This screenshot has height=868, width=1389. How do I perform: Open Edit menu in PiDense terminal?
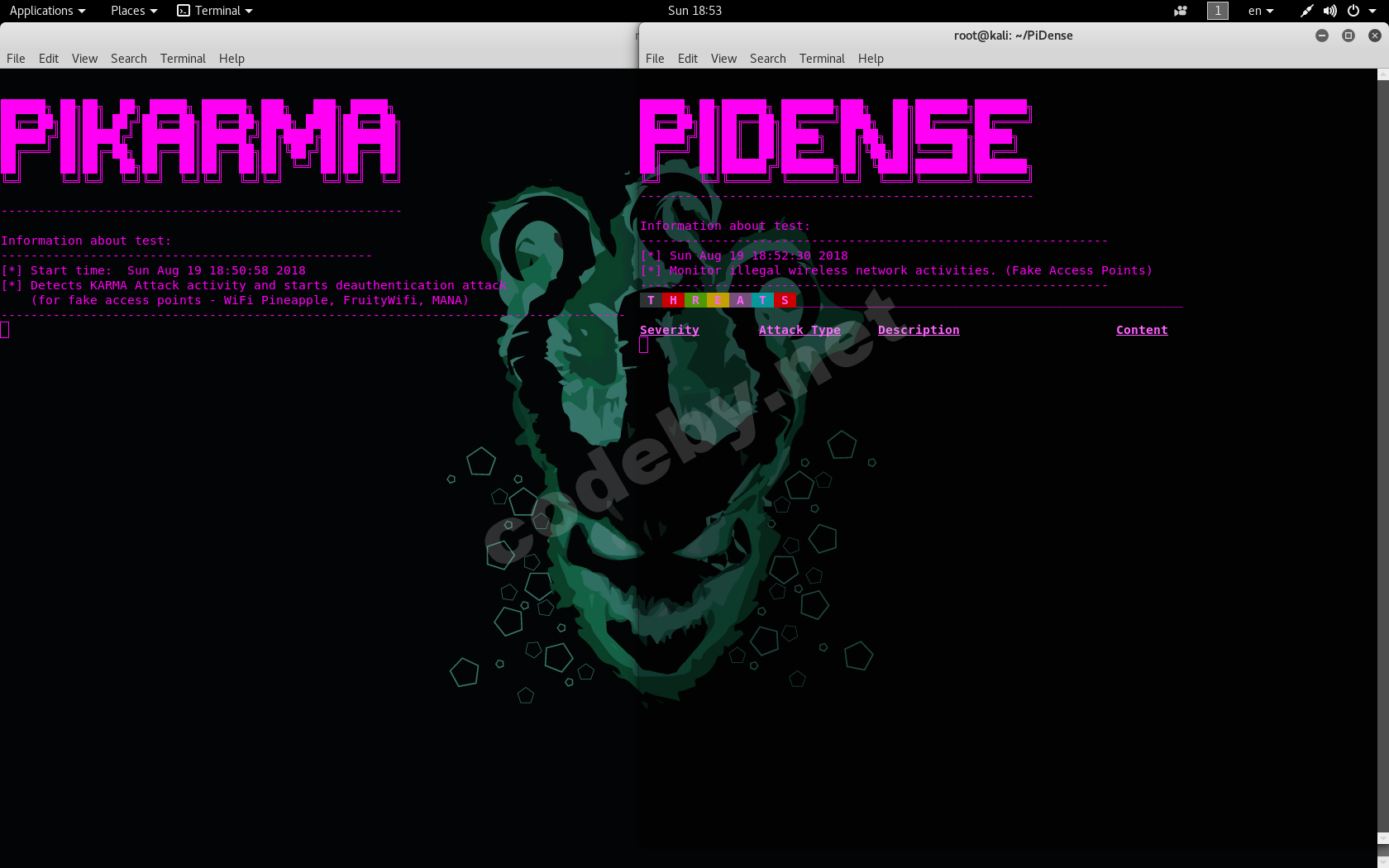point(688,59)
